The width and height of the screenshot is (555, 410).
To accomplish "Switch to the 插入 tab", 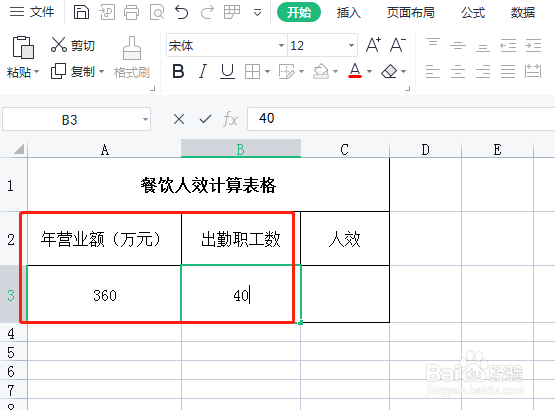I will point(349,13).
